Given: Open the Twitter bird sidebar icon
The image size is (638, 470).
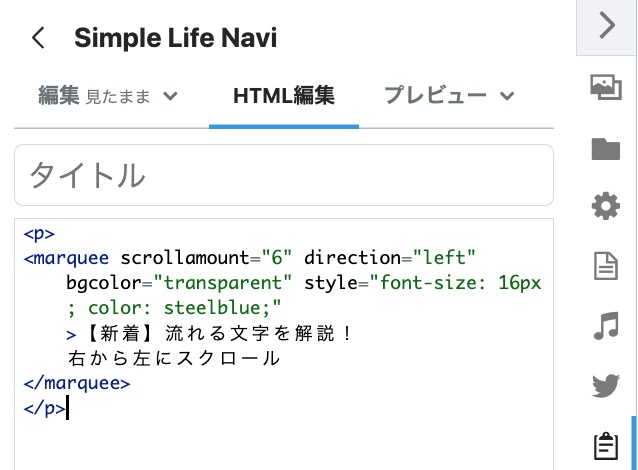Looking at the screenshot, I should pyautogui.click(x=606, y=385).
